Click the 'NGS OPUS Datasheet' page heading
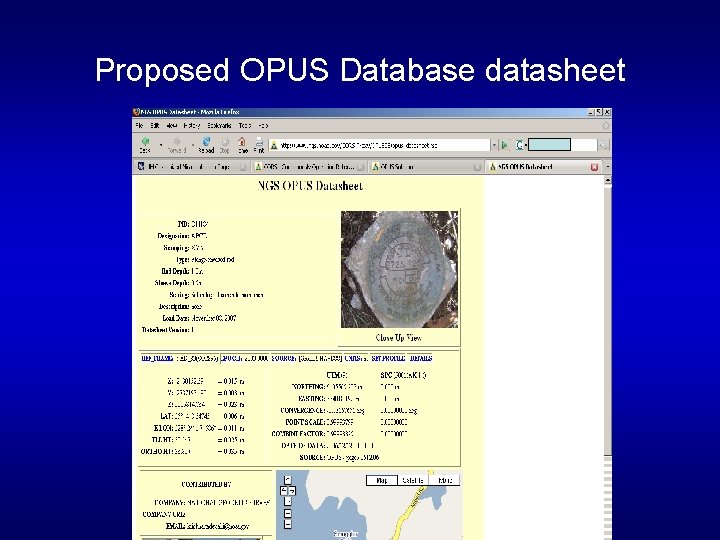 tap(310, 186)
